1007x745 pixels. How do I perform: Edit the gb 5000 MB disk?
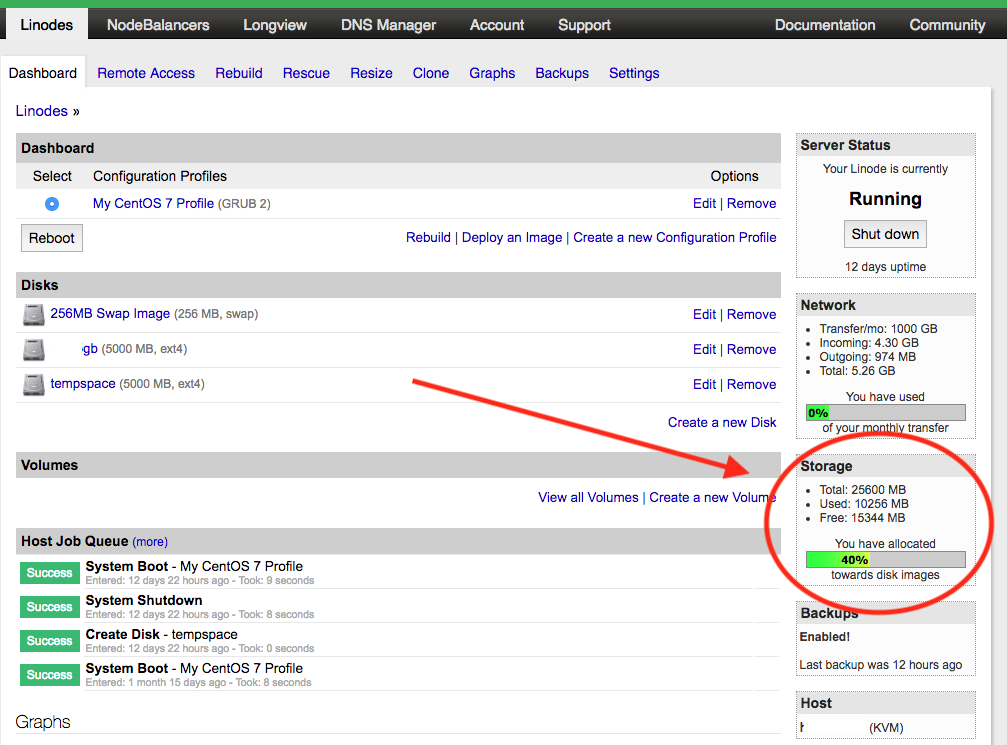705,349
